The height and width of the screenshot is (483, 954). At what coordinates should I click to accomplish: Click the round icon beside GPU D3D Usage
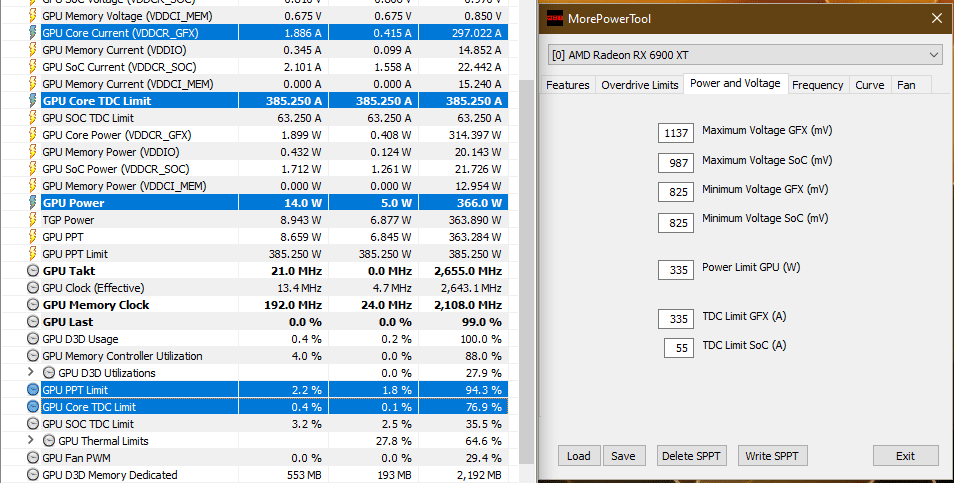coord(33,339)
